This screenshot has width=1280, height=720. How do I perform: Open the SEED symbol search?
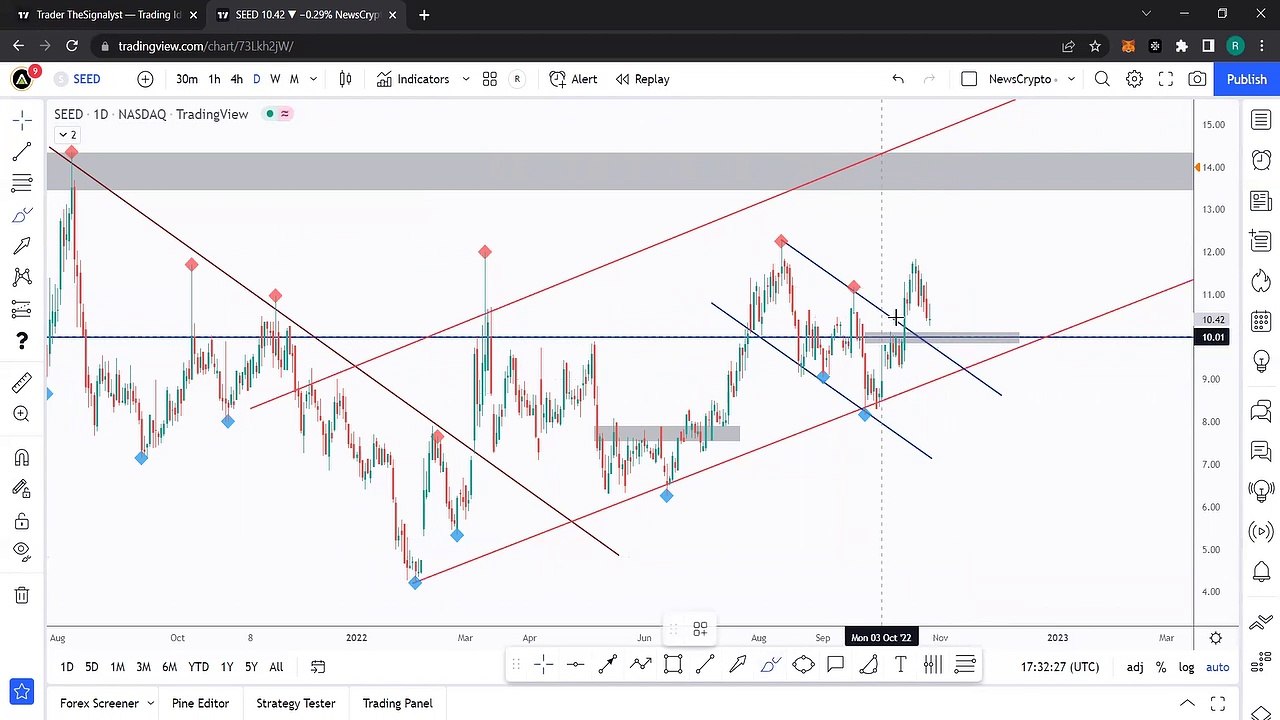point(78,79)
